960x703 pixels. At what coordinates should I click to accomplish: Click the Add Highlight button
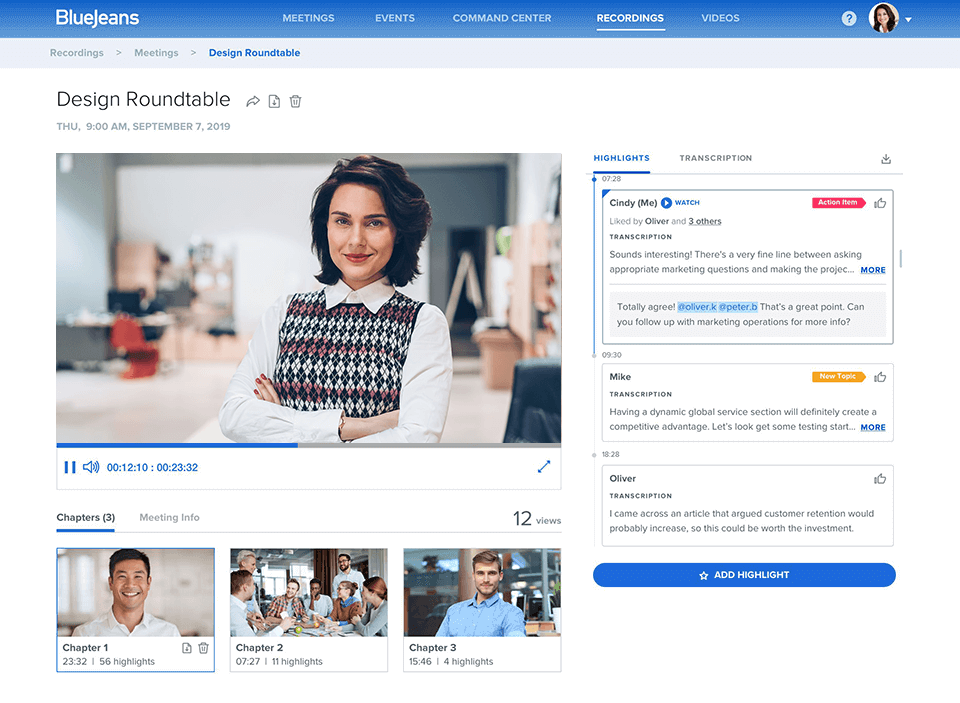pos(744,575)
